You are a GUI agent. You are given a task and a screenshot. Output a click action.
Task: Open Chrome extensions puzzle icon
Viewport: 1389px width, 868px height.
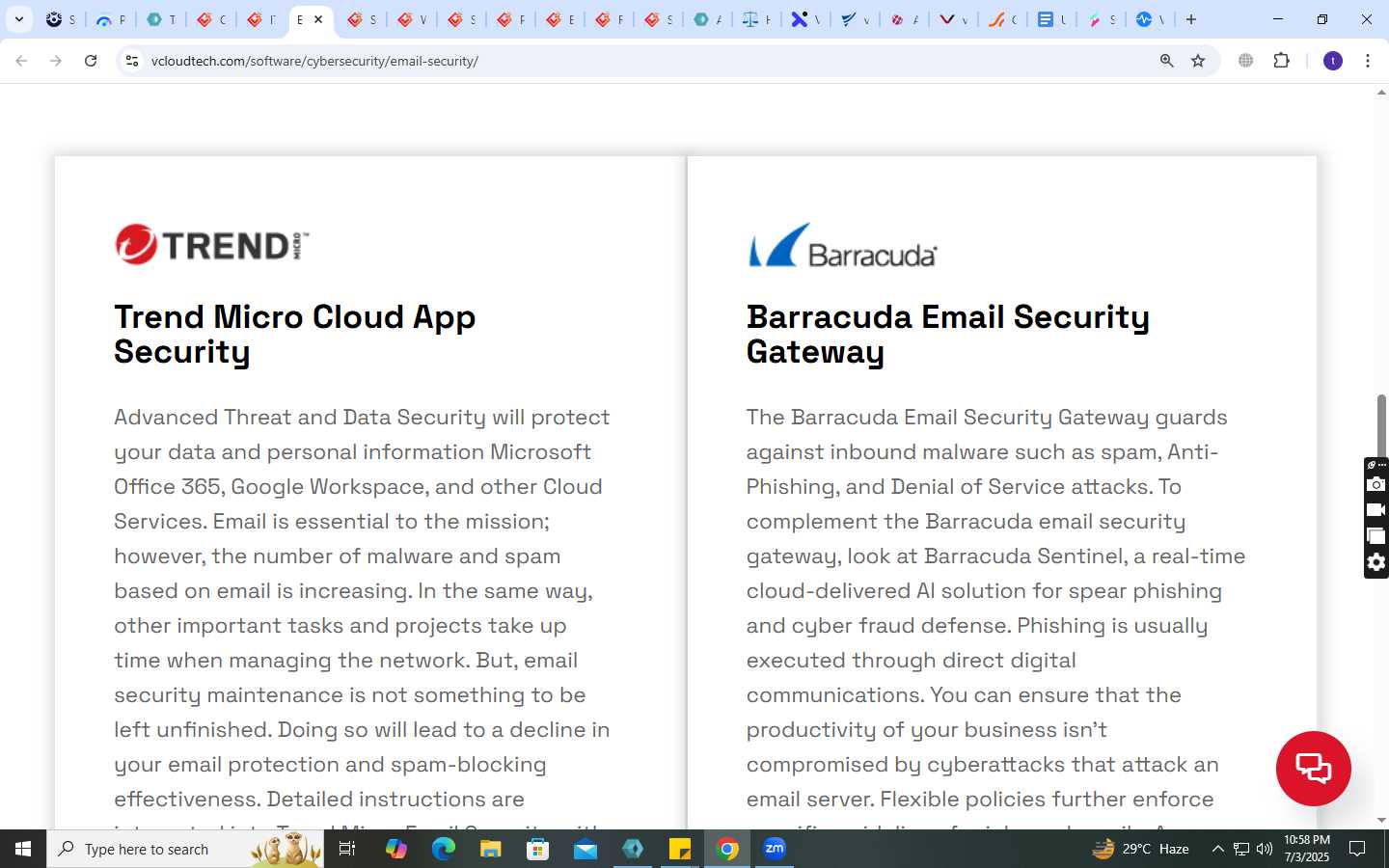pos(1281,61)
